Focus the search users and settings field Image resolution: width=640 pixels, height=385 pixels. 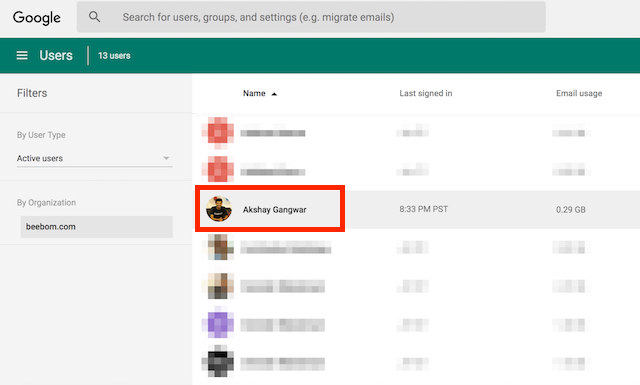point(311,17)
